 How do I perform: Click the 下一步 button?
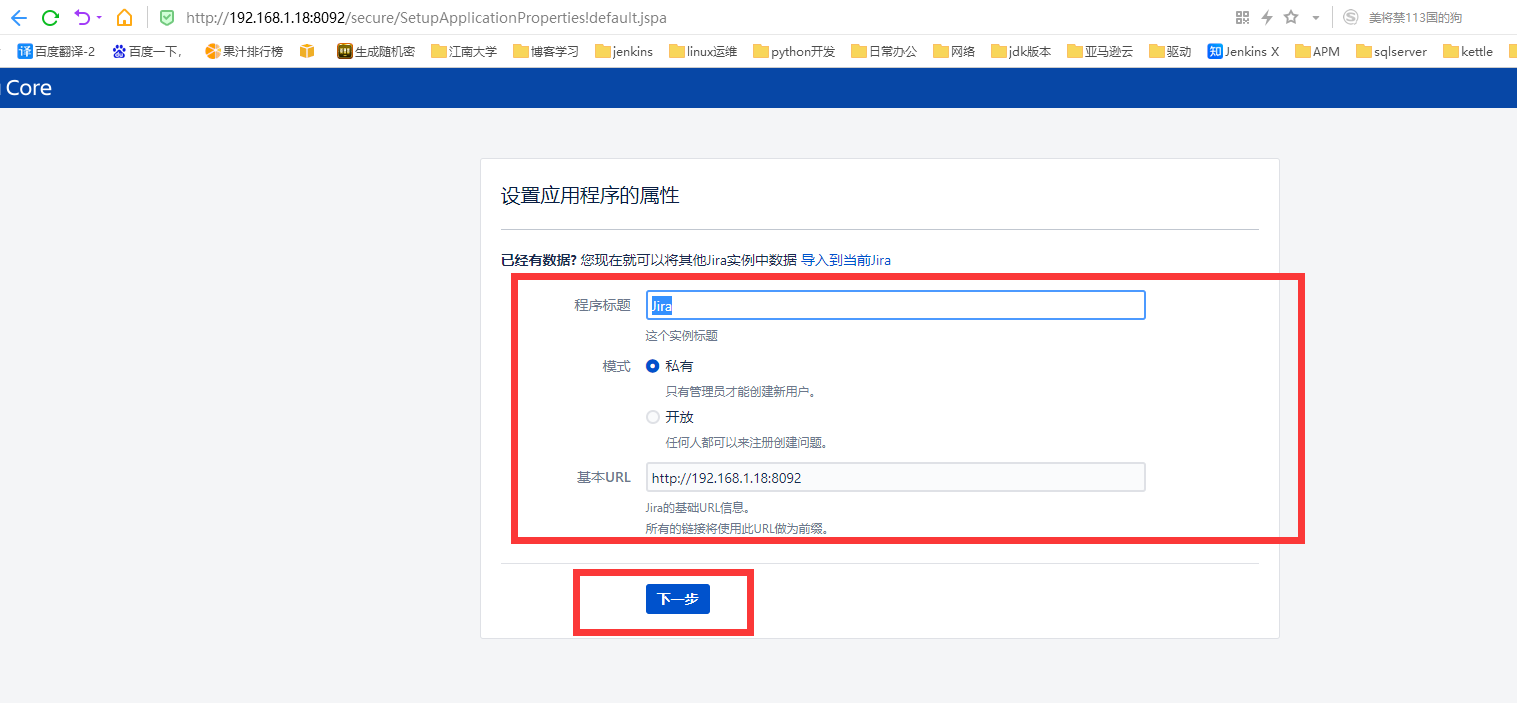(678, 599)
